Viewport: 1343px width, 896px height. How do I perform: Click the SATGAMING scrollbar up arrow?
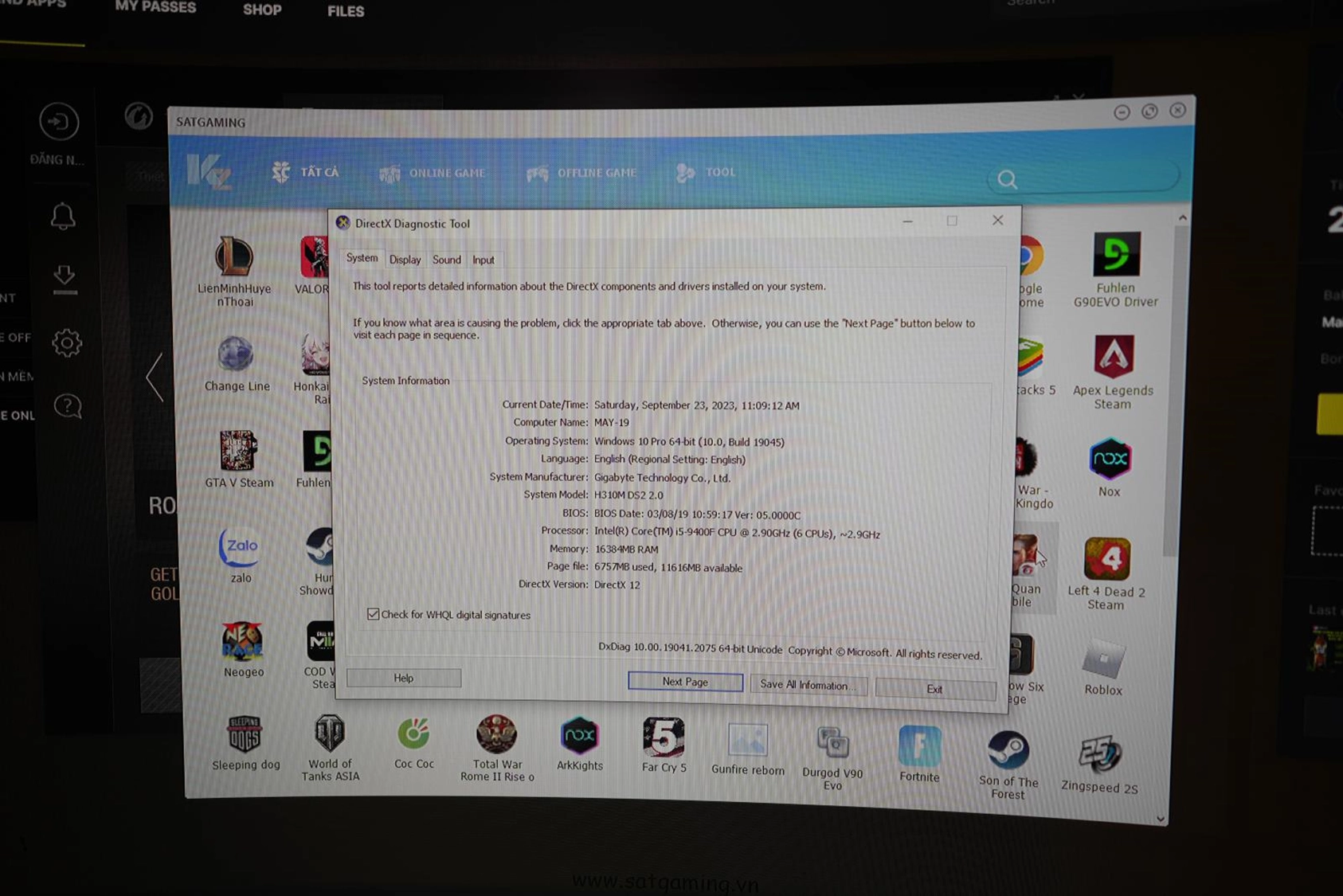coord(1182,217)
